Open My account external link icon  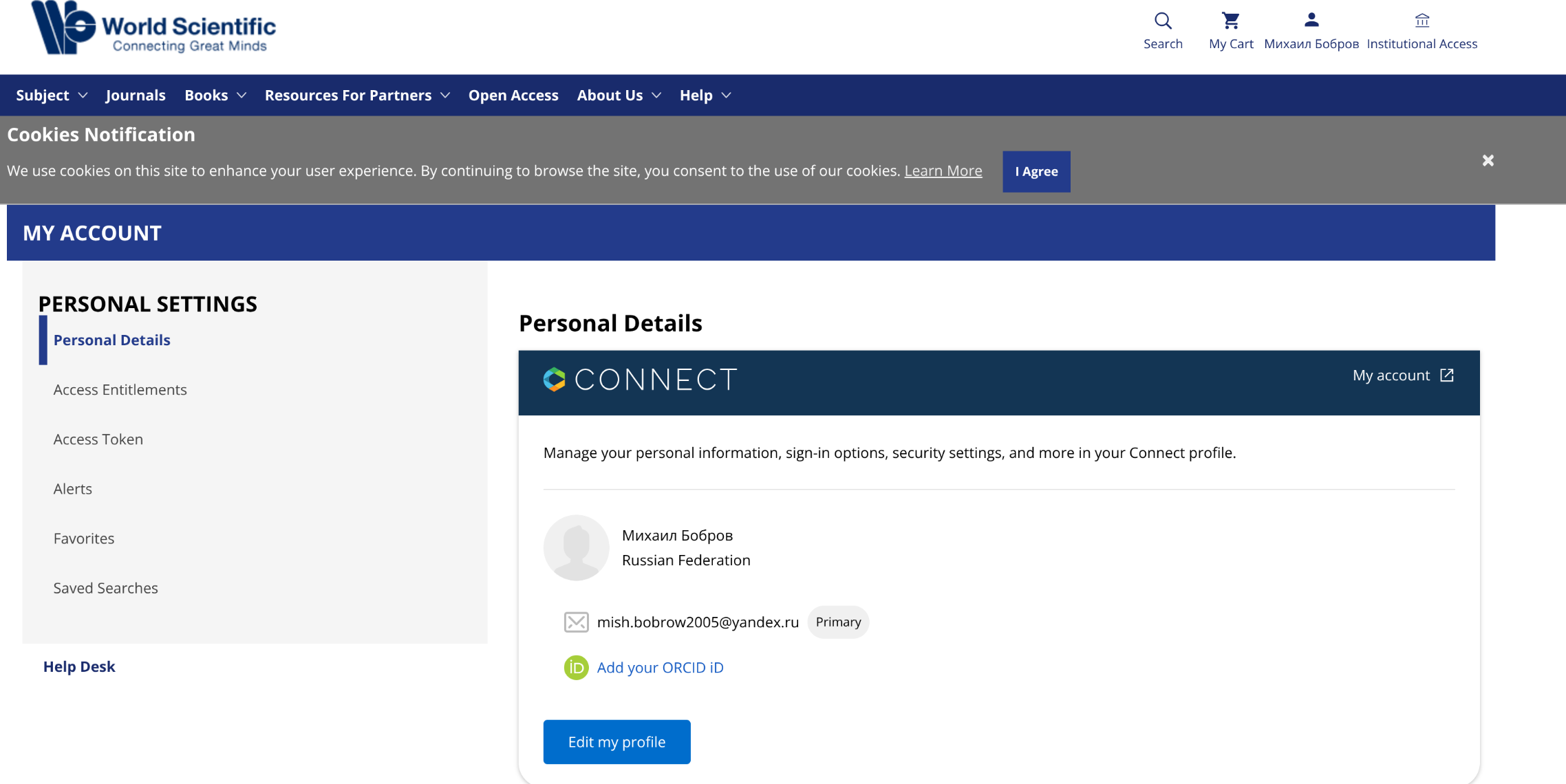click(x=1447, y=375)
